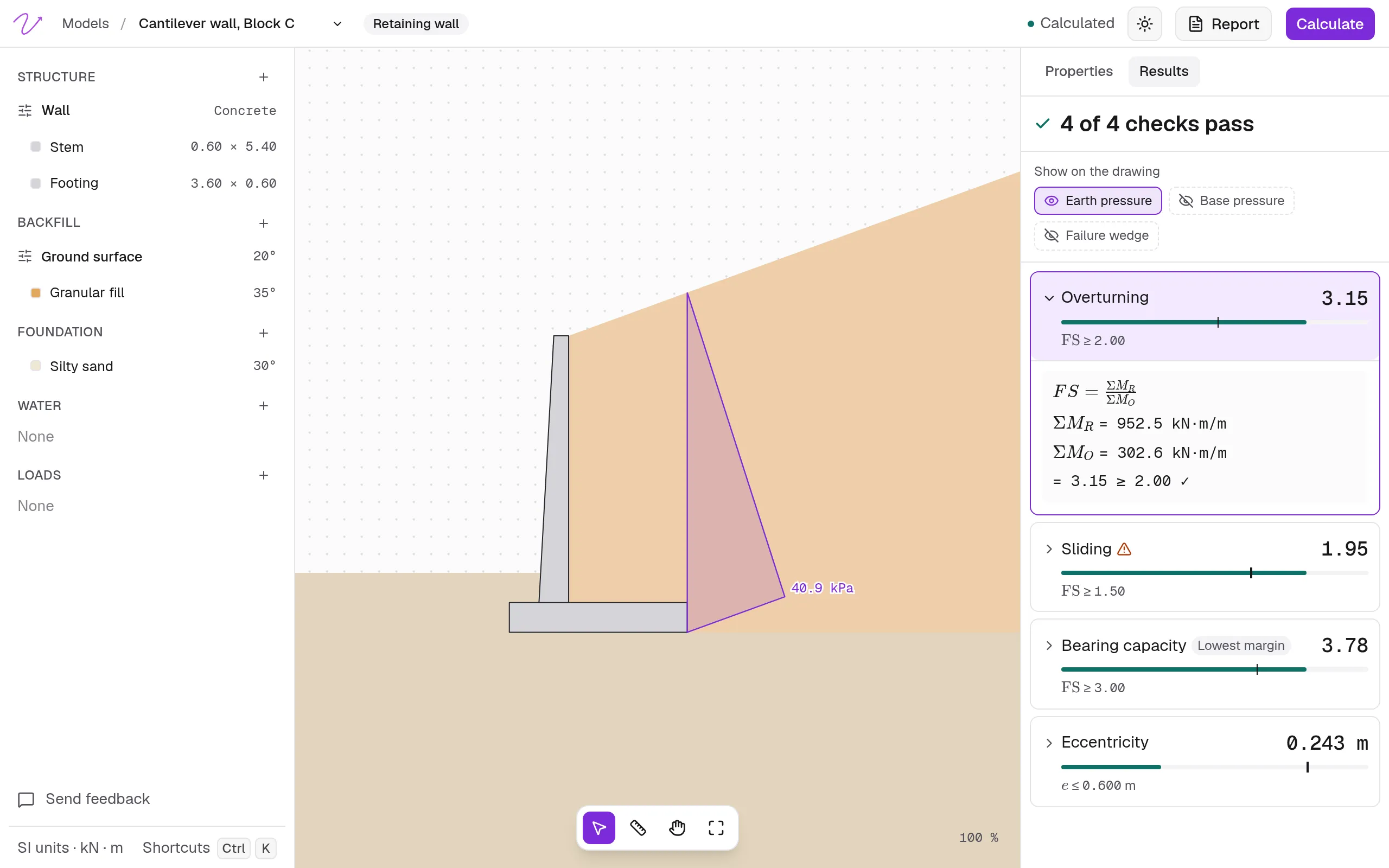Add Water condition with plus icon
1389x868 pixels.
click(264, 406)
